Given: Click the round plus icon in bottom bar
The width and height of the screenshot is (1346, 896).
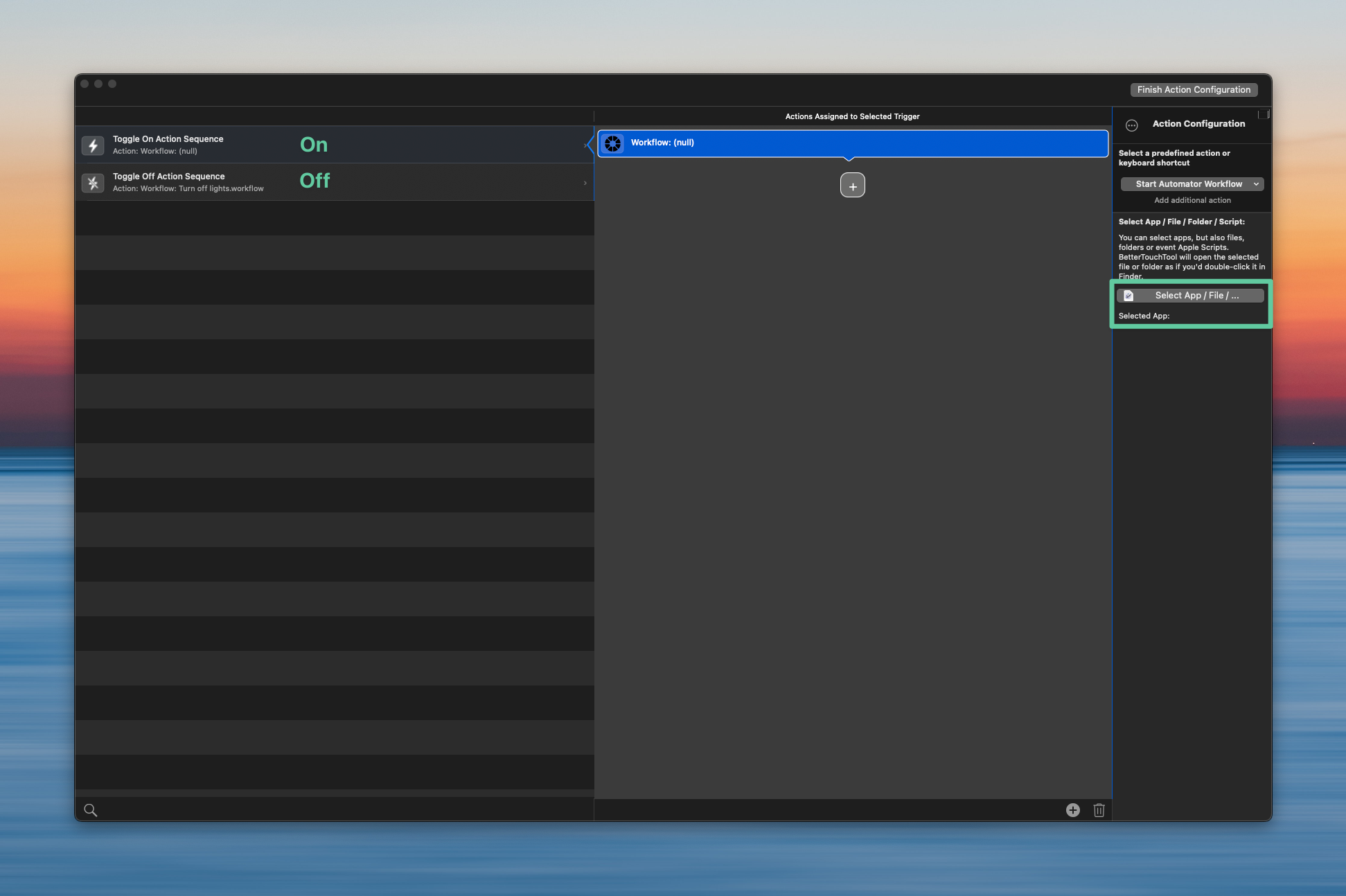Looking at the screenshot, I should pos(1072,810).
